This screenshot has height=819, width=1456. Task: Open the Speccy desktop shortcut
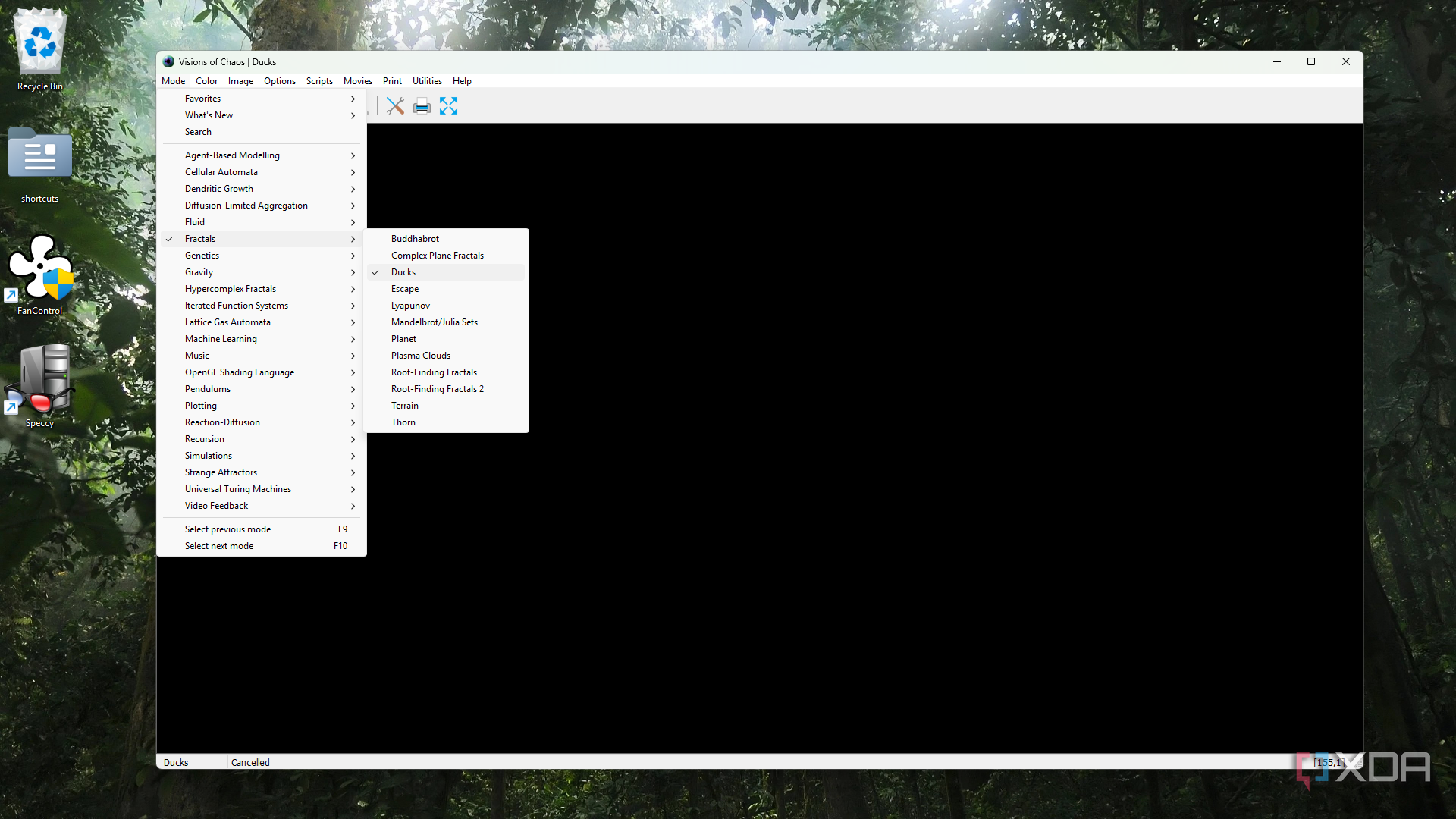(x=40, y=387)
